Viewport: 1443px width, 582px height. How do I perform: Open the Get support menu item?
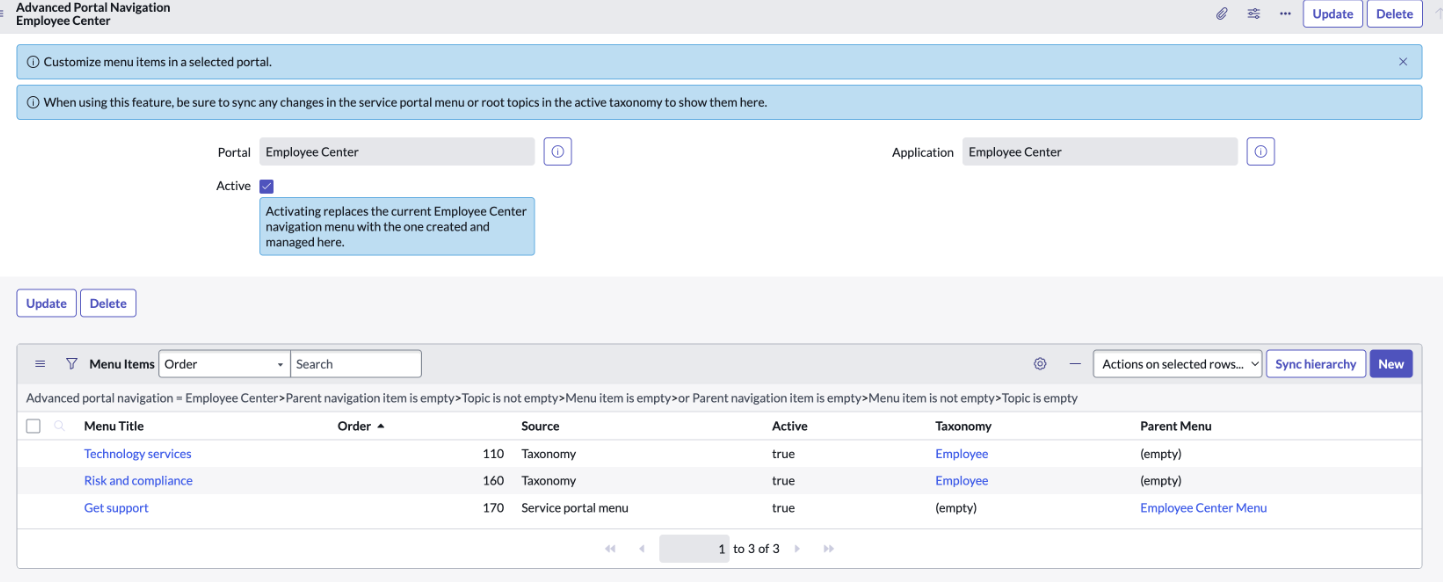pyautogui.click(x=116, y=508)
